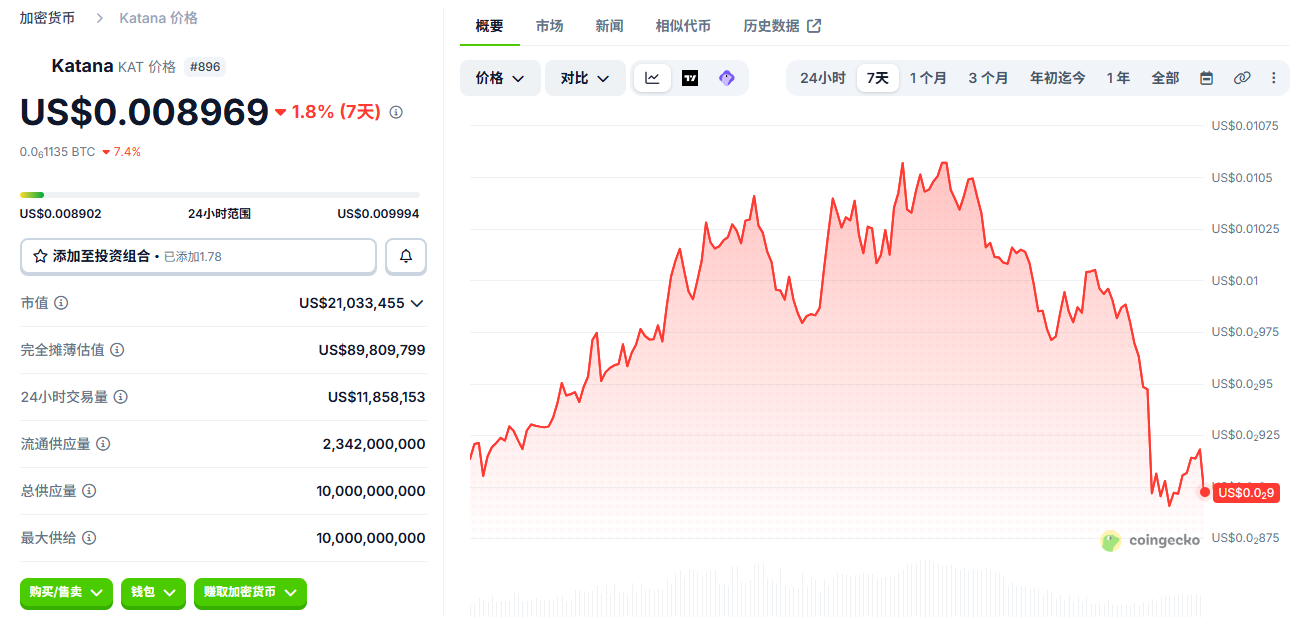Open the calendar date range picker
This screenshot has width=1306, height=617.
tap(1206, 78)
